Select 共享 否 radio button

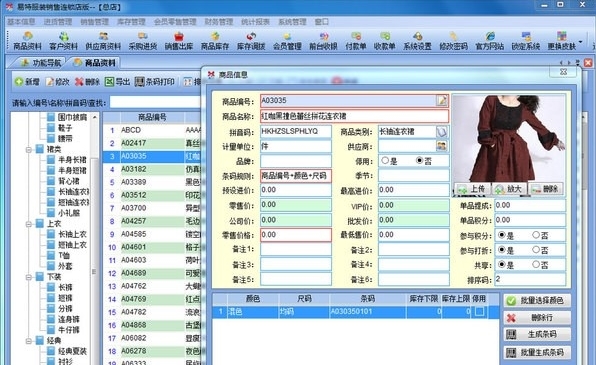[x=536, y=265]
